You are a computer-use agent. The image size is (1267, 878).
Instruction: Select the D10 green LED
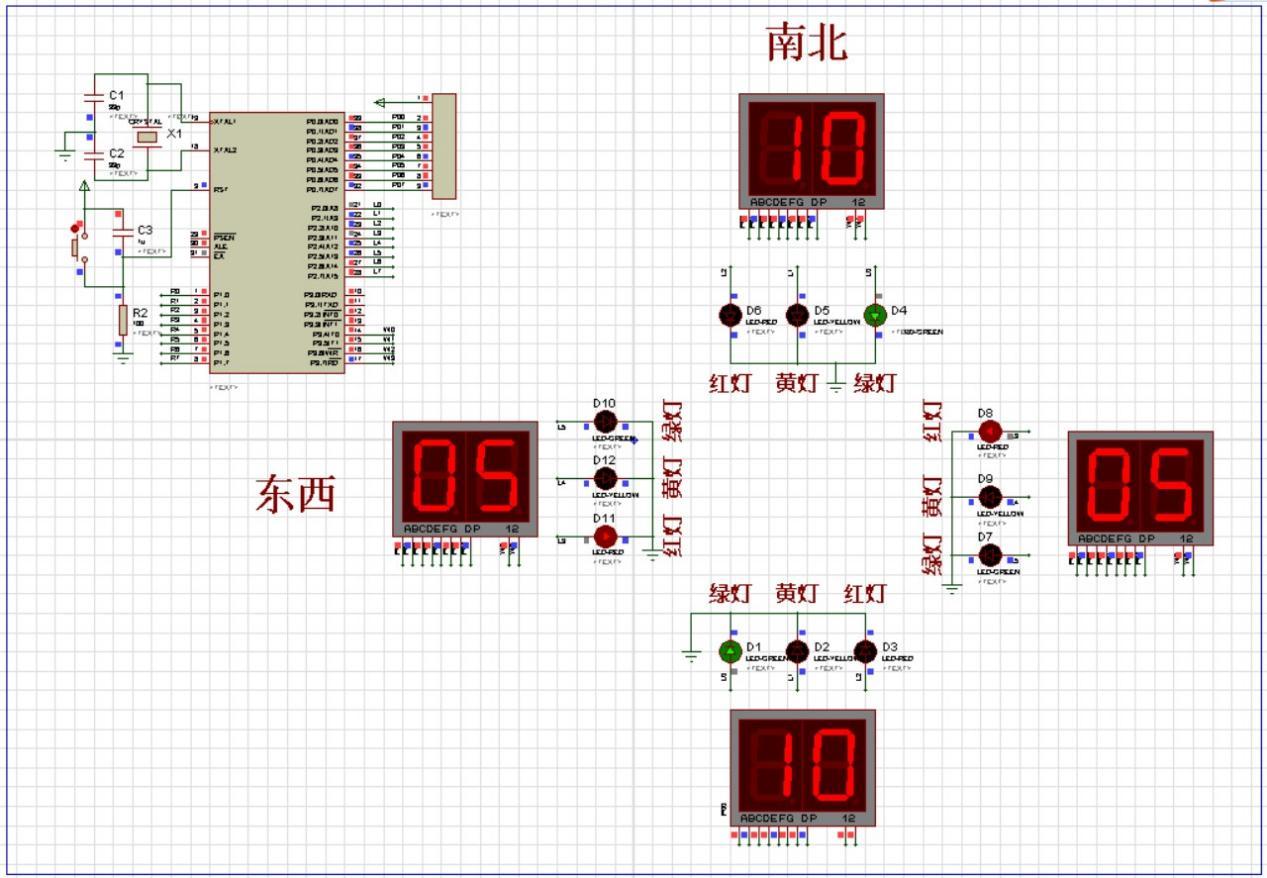605,424
